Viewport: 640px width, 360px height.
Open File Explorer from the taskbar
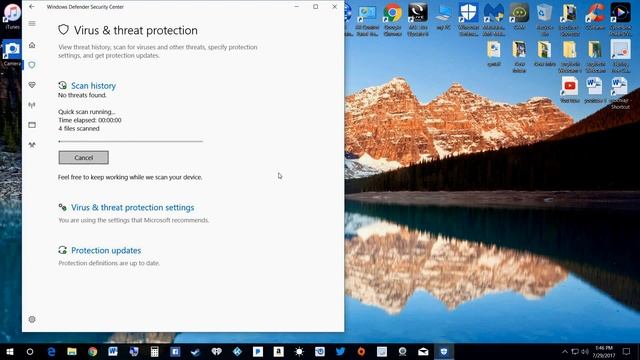72,351
